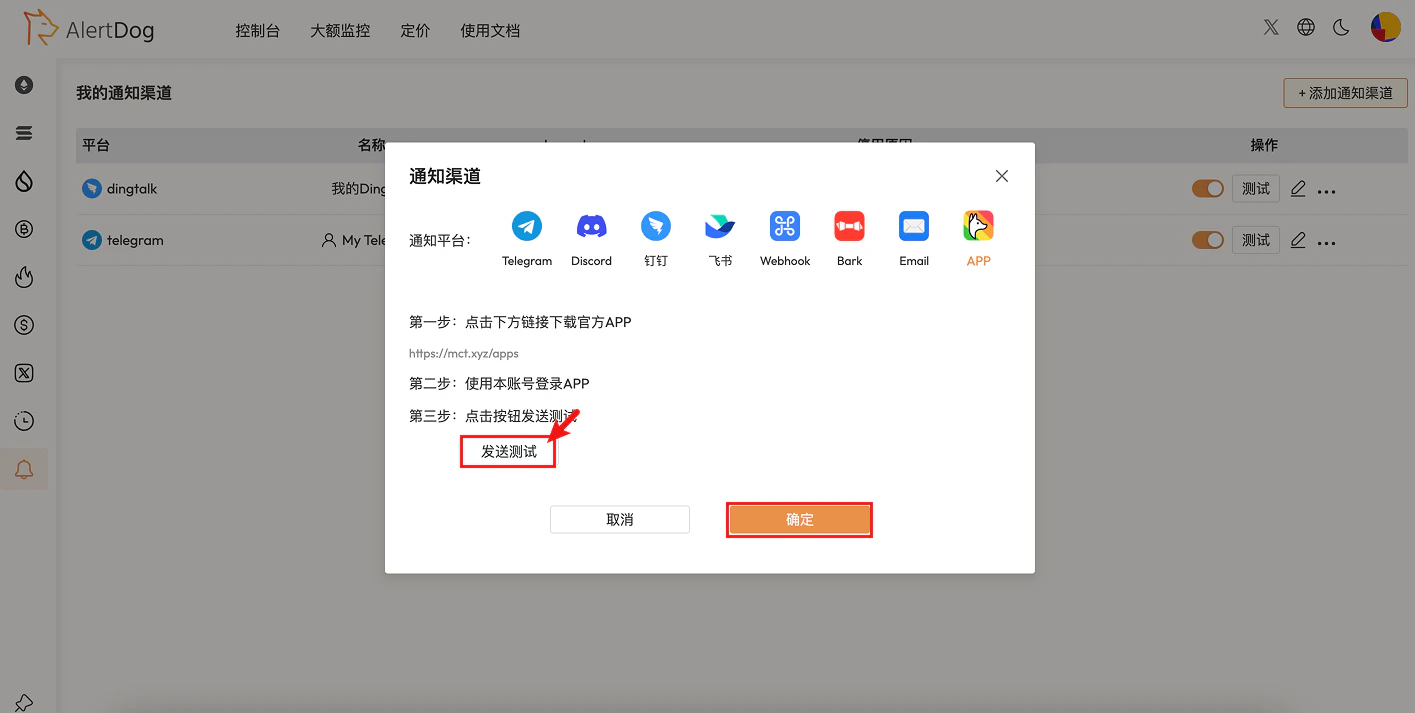Open the language globe selector
This screenshot has width=1415, height=713.
point(1306,28)
